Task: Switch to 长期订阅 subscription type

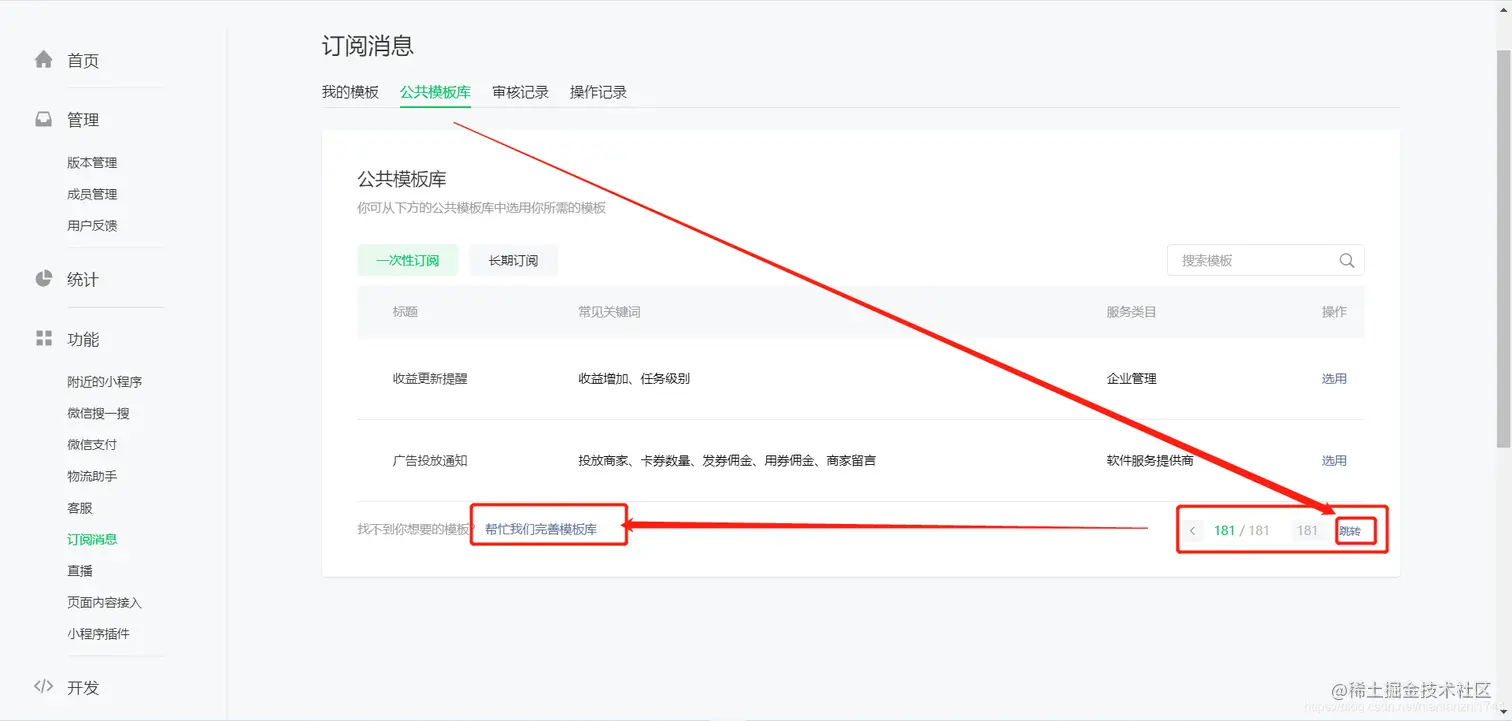Action: tap(513, 259)
